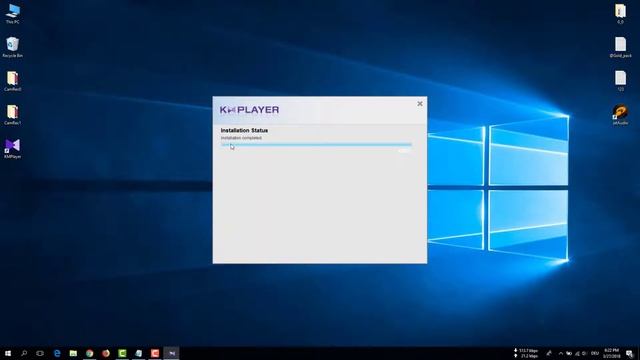
Task: Close the KMPlayer installer window
Action: (420, 104)
